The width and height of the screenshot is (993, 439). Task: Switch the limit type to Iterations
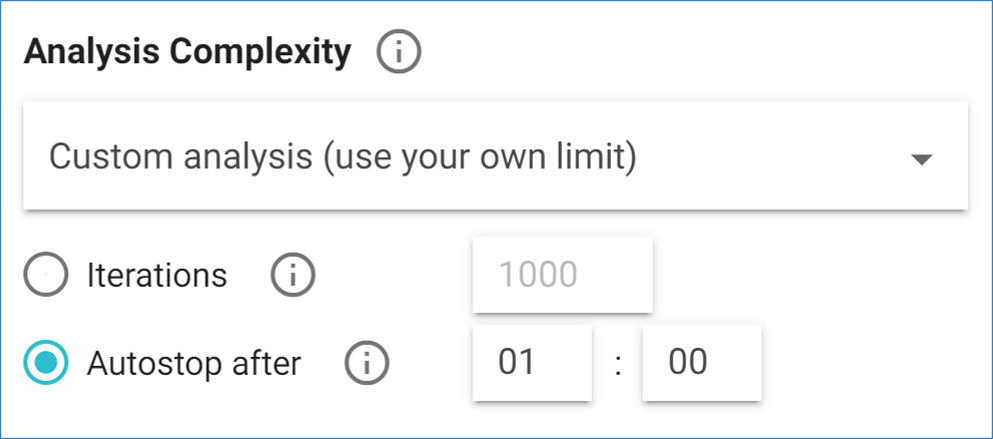[x=46, y=275]
